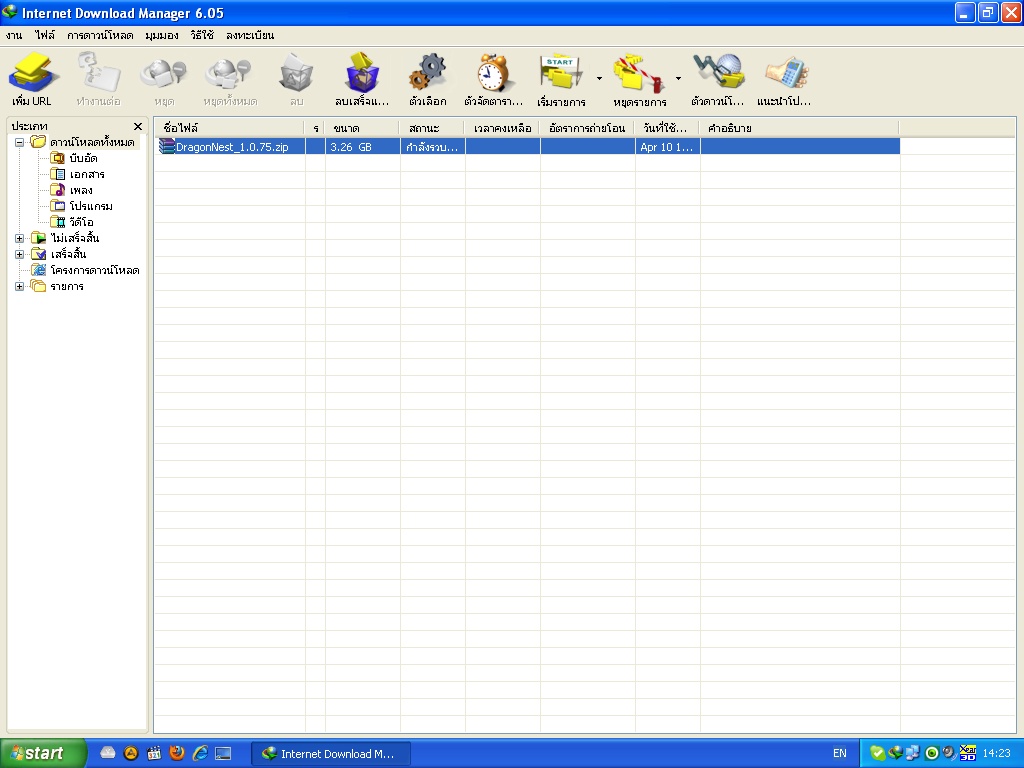Image resolution: width=1024 pixels, height=768 pixels.
Task: Click Internet Download Manager taskbar button
Action: [331, 754]
